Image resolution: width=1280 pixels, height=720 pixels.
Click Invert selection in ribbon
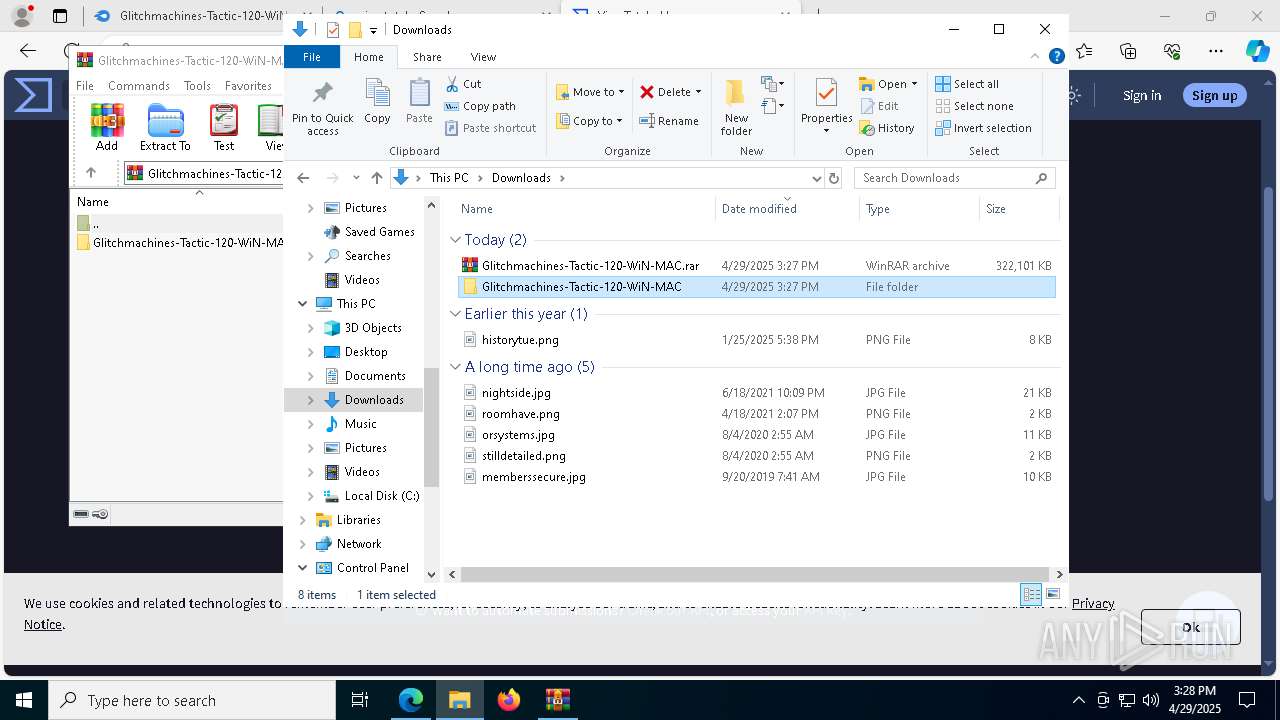(x=983, y=128)
